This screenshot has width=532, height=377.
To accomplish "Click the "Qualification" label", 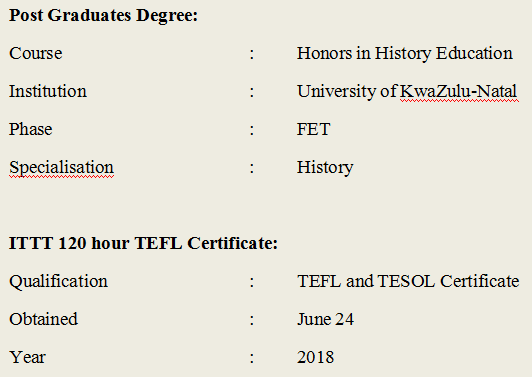I will (58, 282).
